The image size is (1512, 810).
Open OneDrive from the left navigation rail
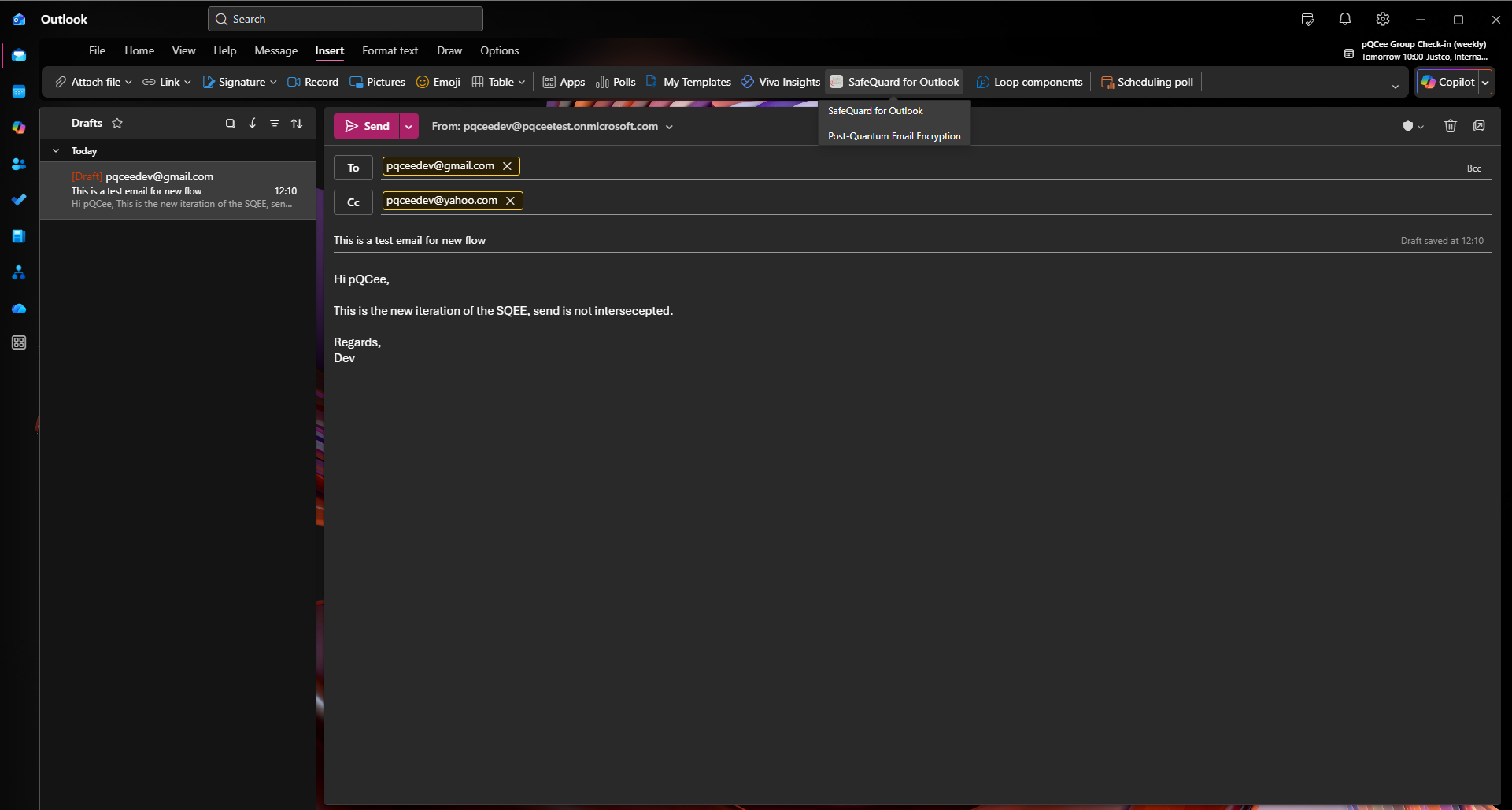(x=19, y=309)
